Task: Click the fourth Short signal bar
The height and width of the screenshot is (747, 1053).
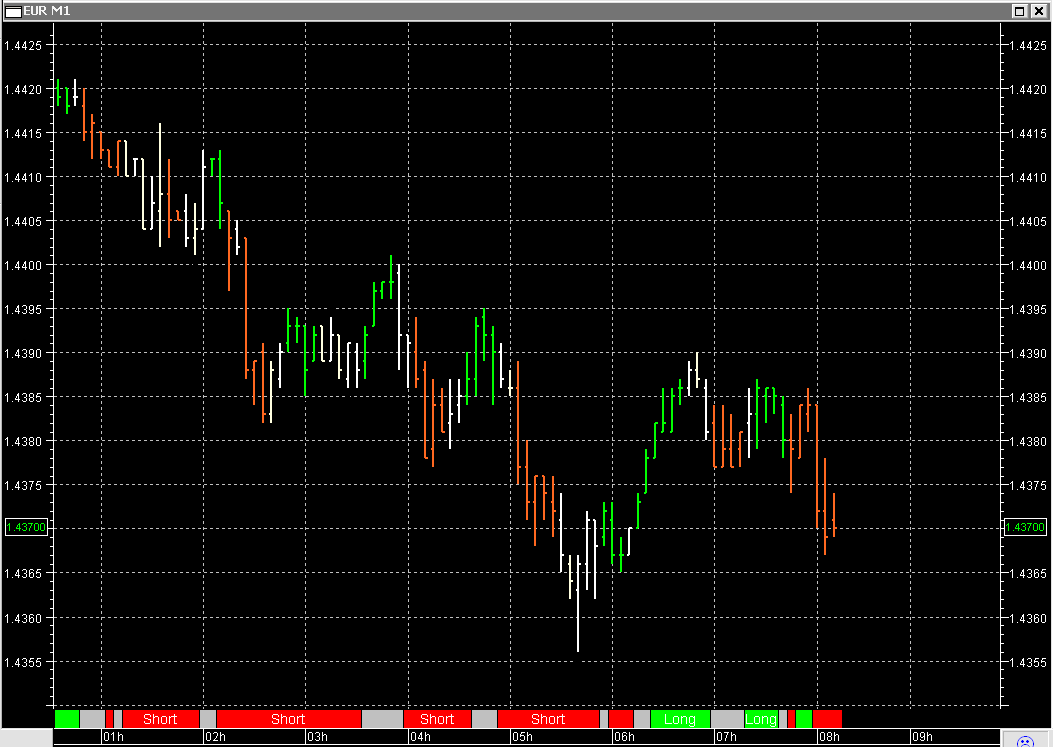Action: [x=548, y=718]
